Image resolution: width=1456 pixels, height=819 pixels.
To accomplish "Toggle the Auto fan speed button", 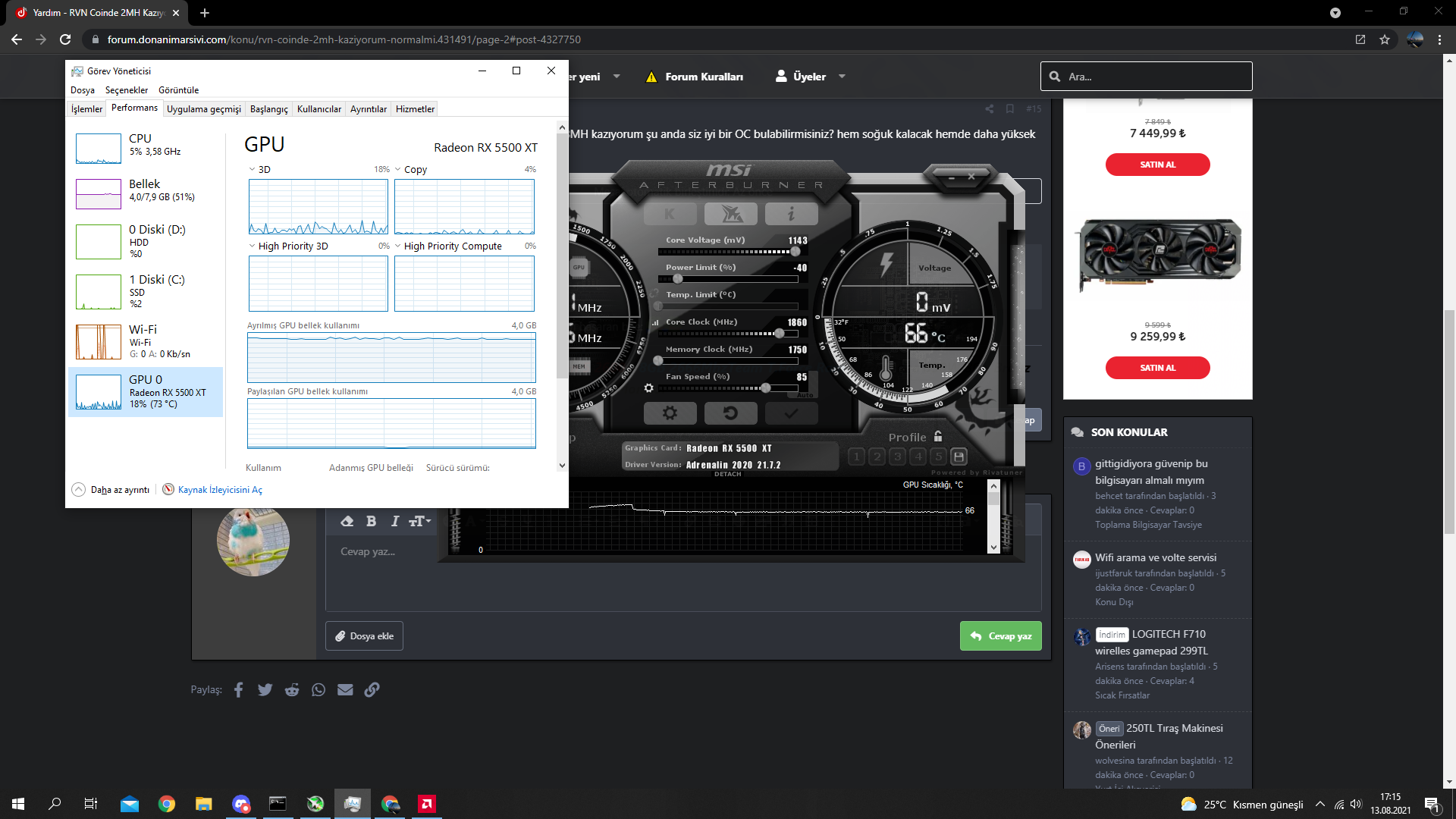I will click(x=805, y=395).
